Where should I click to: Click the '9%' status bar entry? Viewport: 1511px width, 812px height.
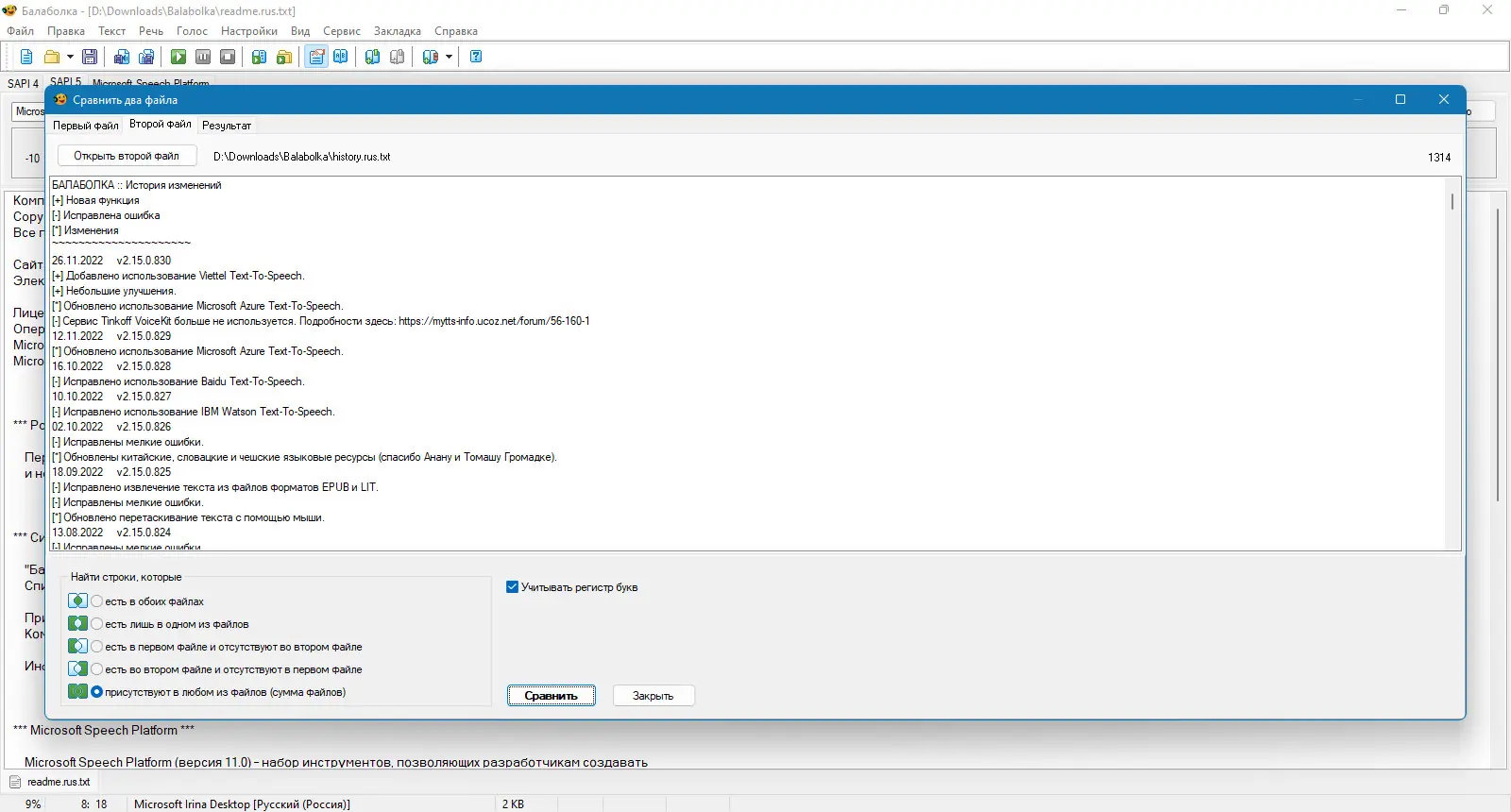(x=33, y=804)
